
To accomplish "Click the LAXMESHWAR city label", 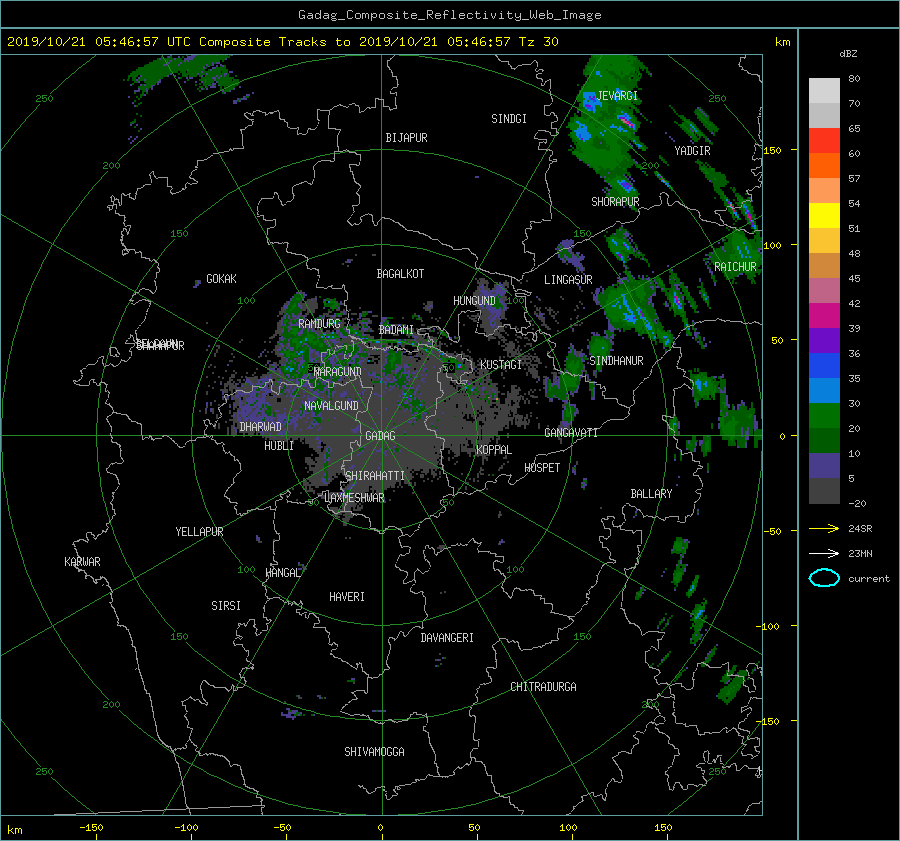I will [354, 498].
